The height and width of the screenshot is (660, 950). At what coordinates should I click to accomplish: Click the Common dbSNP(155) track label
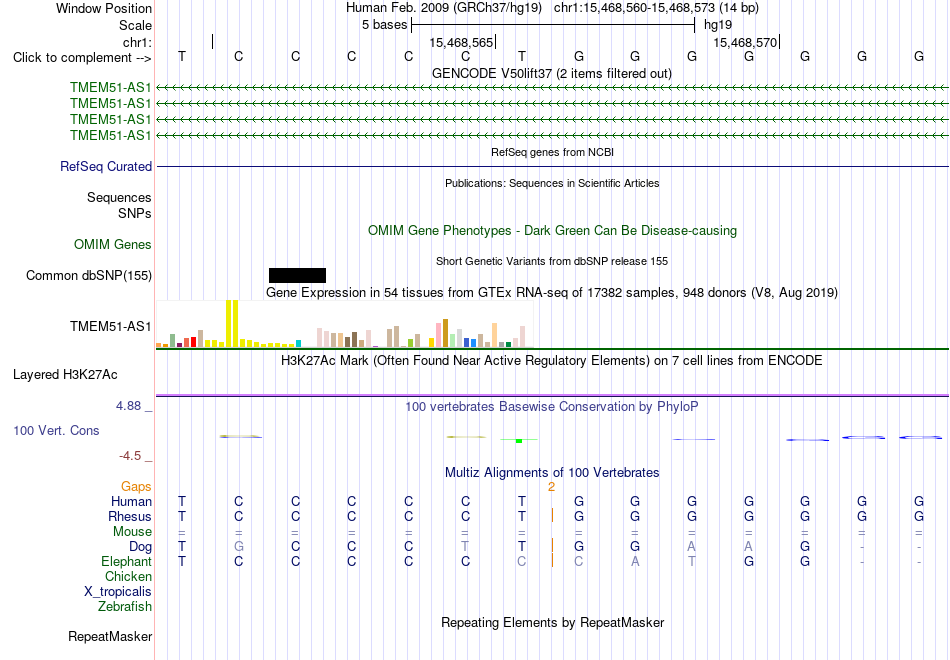[x=89, y=276]
